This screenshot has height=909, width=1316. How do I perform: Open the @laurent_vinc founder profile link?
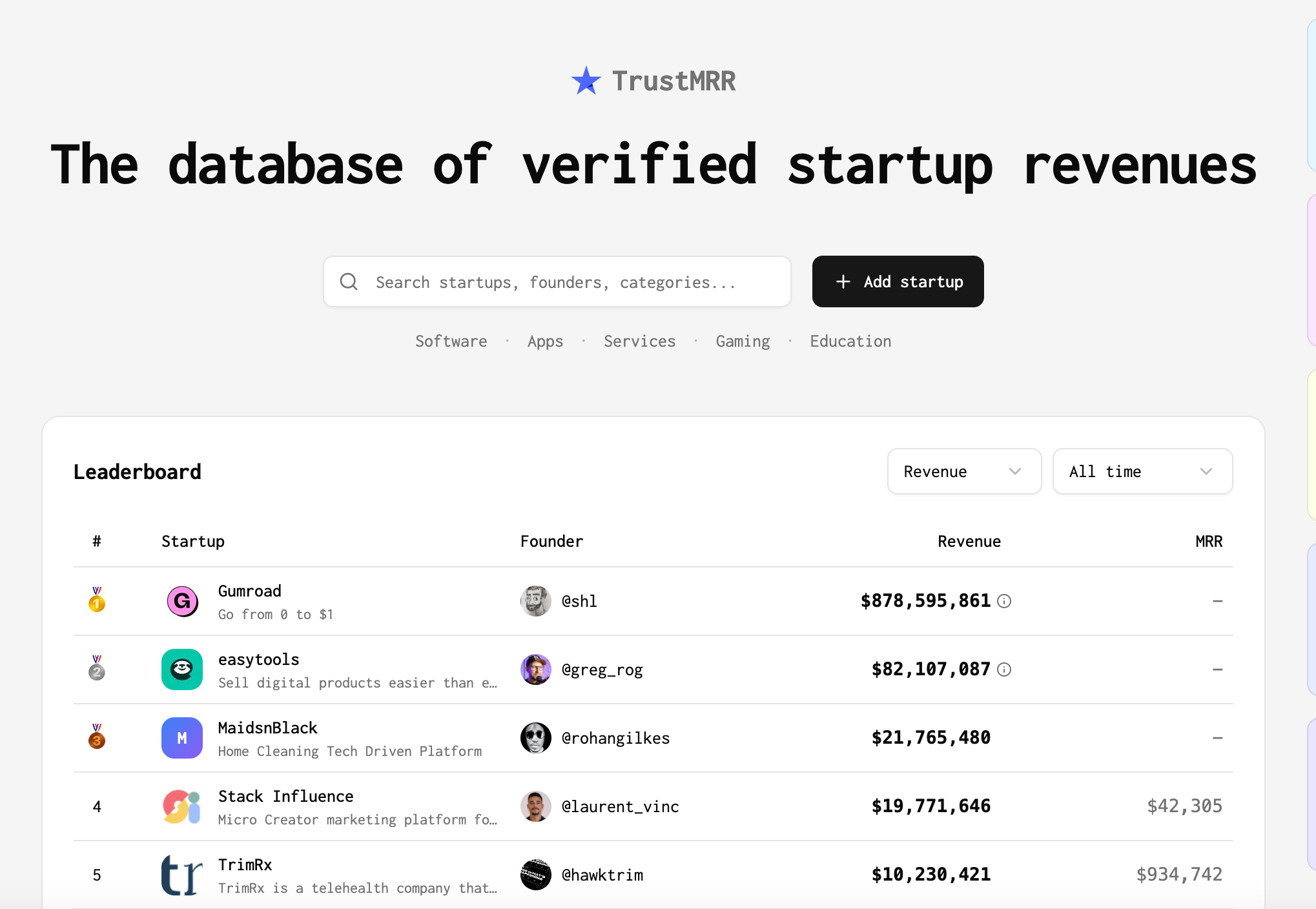(x=620, y=806)
